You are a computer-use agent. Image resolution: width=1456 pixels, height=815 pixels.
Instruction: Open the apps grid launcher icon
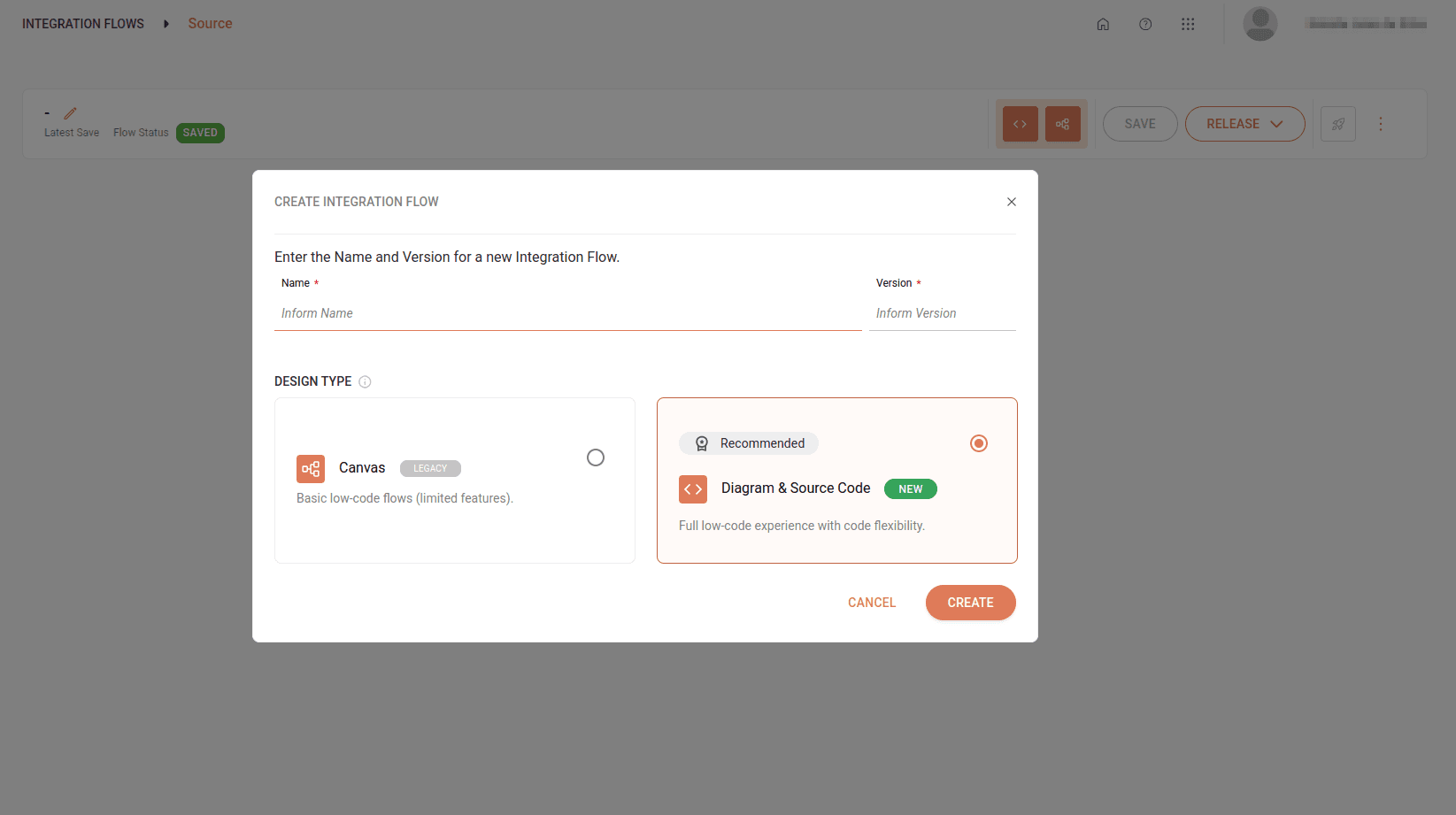1188,24
